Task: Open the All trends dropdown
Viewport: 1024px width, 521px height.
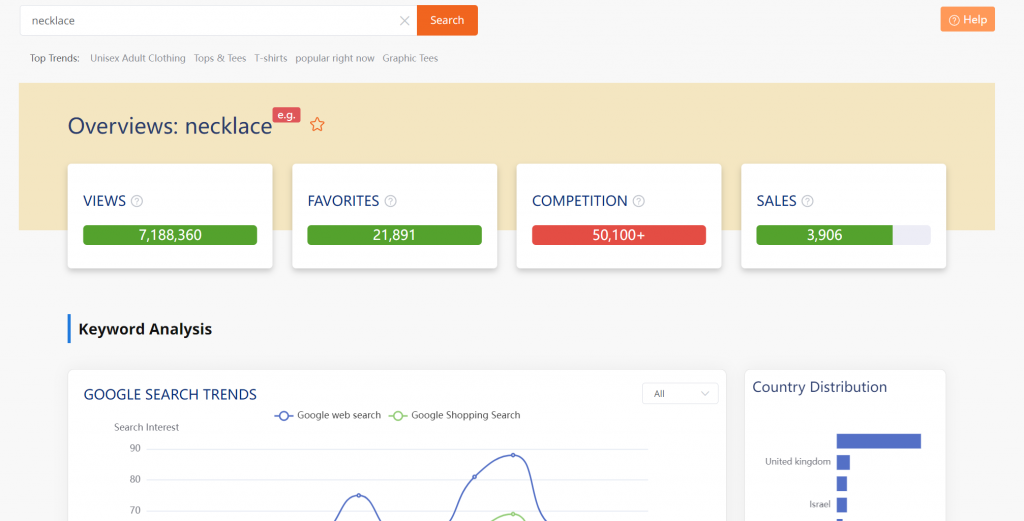Action: (x=680, y=394)
